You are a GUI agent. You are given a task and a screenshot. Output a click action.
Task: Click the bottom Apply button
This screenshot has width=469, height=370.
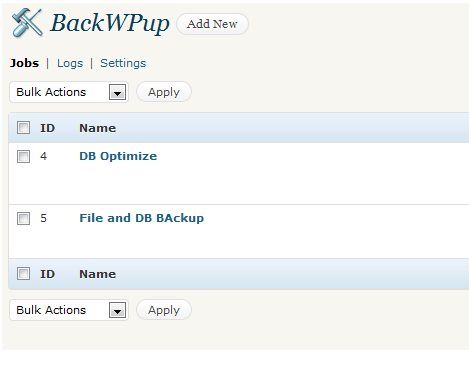pyautogui.click(x=164, y=310)
